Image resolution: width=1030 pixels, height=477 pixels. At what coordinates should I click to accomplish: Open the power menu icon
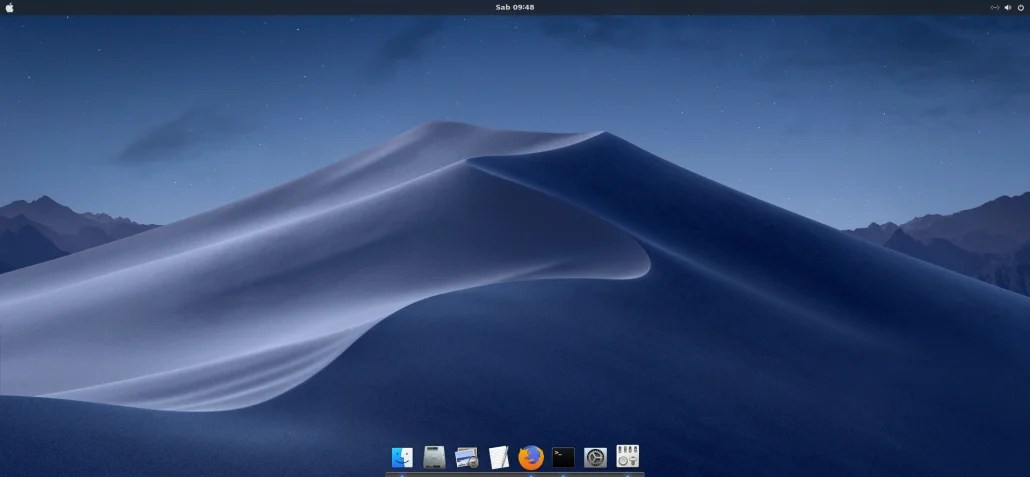tap(1021, 7)
